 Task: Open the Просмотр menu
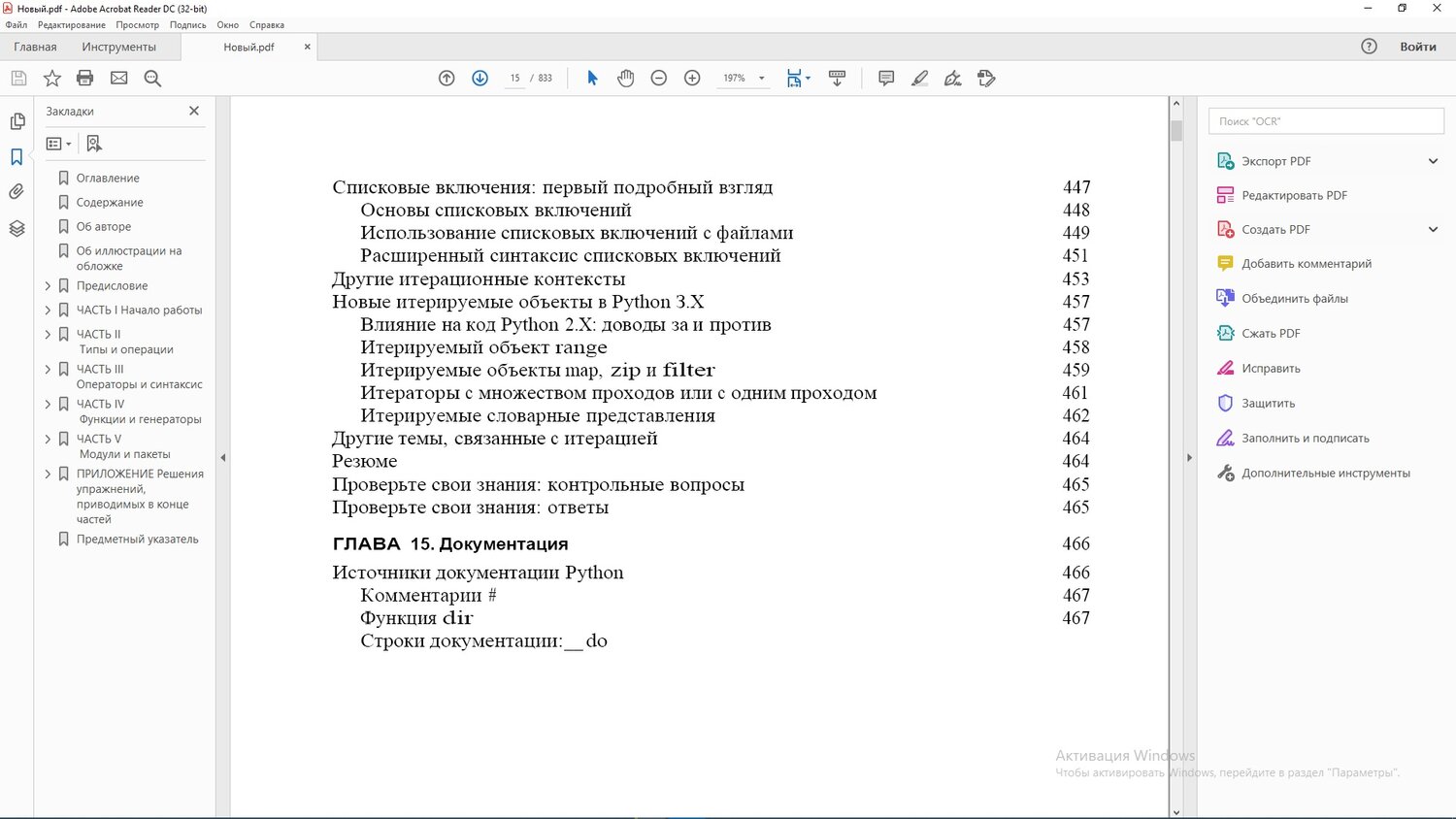tap(138, 25)
